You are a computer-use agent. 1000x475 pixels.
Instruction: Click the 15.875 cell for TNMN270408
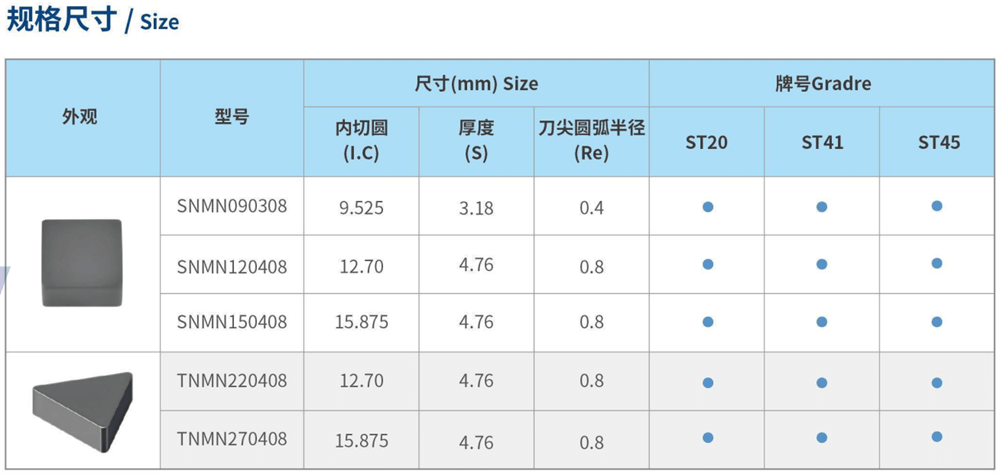(x=362, y=441)
